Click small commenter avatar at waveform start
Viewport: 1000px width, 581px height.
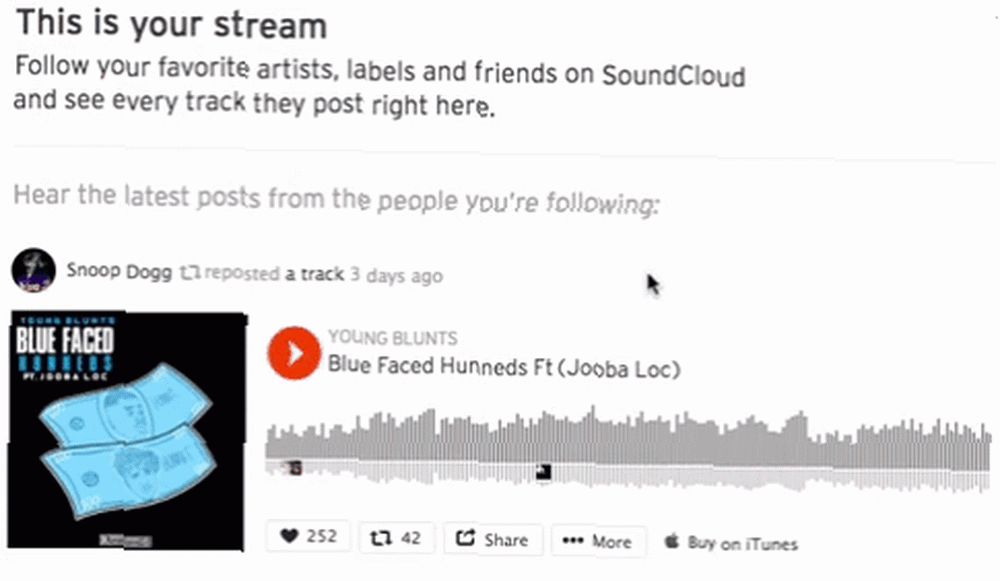[x=295, y=469]
